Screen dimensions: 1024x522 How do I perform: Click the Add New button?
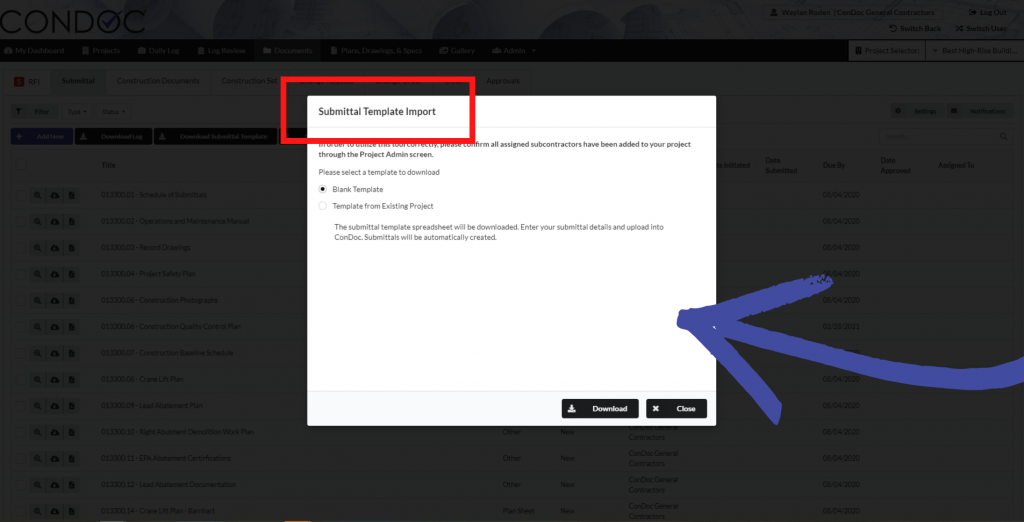(42, 137)
